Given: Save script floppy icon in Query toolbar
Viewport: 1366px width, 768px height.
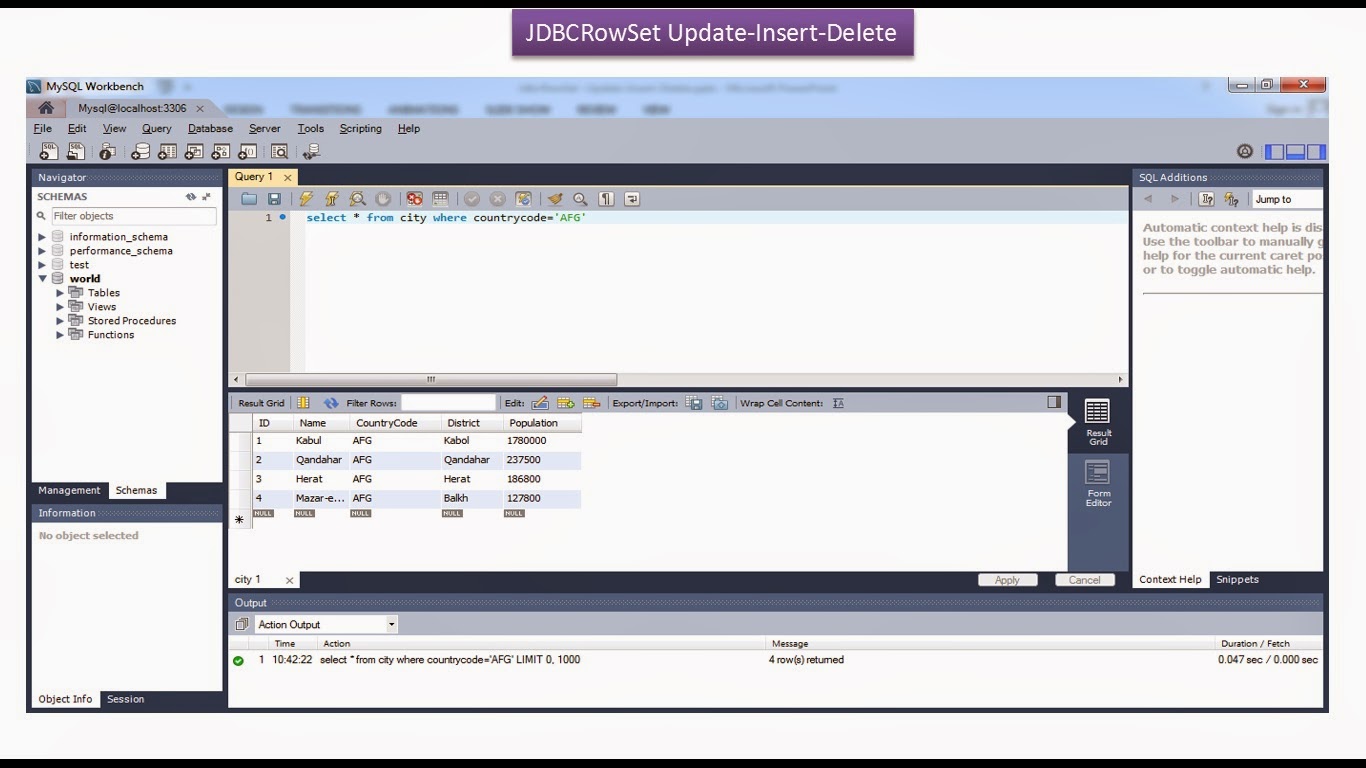Looking at the screenshot, I should tap(274, 199).
